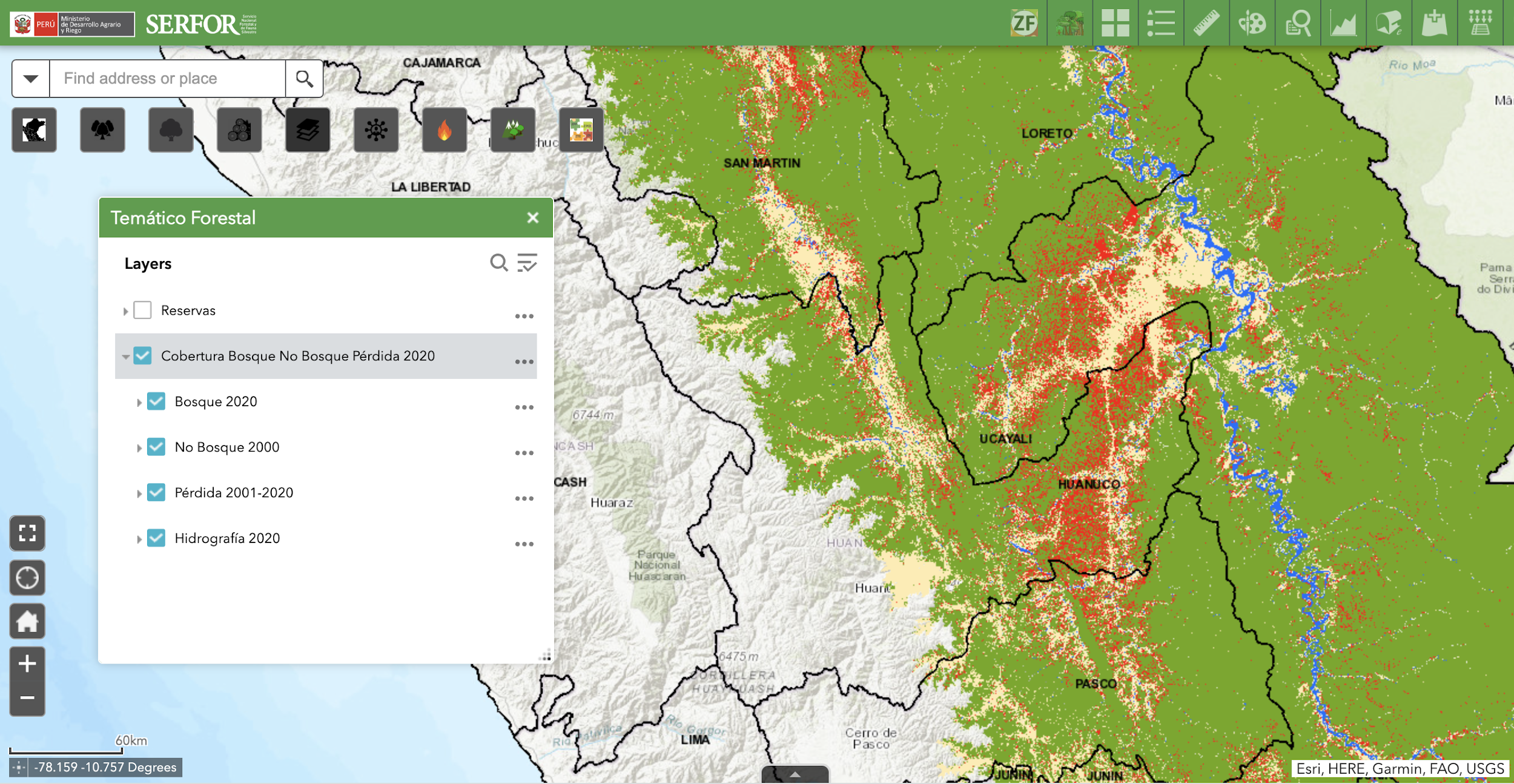Viewport: 1514px width, 784px height.
Task: Open the legend list icon in header
Action: point(1160,24)
